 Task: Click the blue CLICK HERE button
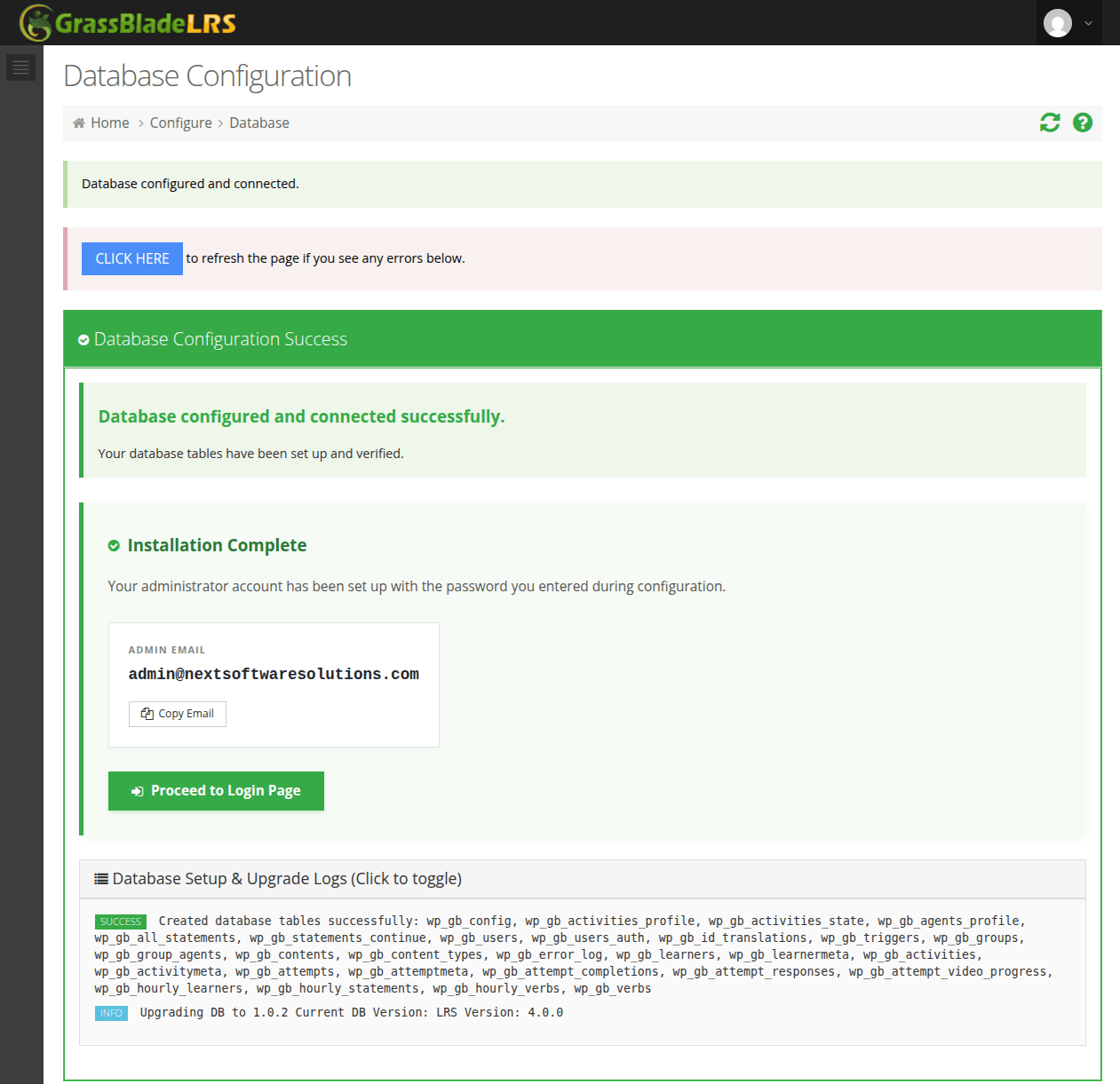(x=132, y=258)
